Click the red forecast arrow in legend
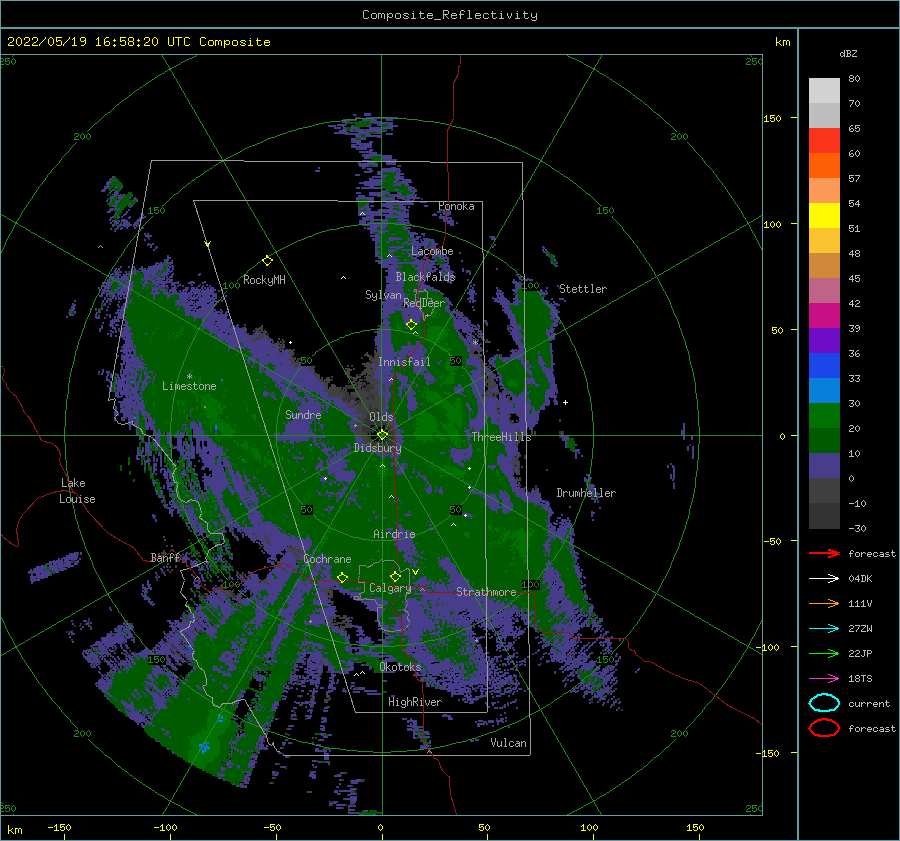The height and width of the screenshot is (841, 900). coord(824,553)
